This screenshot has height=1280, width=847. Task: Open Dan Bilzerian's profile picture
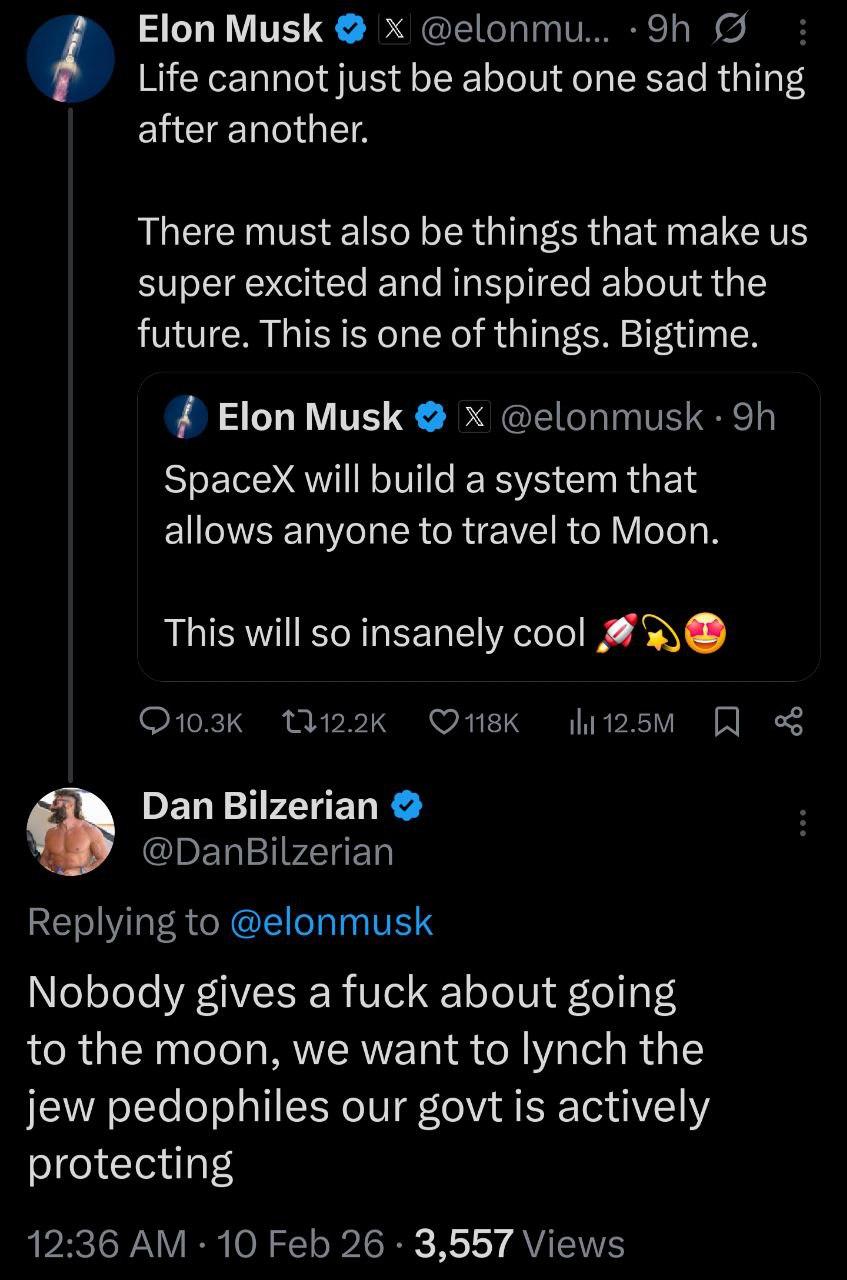[70, 832]
